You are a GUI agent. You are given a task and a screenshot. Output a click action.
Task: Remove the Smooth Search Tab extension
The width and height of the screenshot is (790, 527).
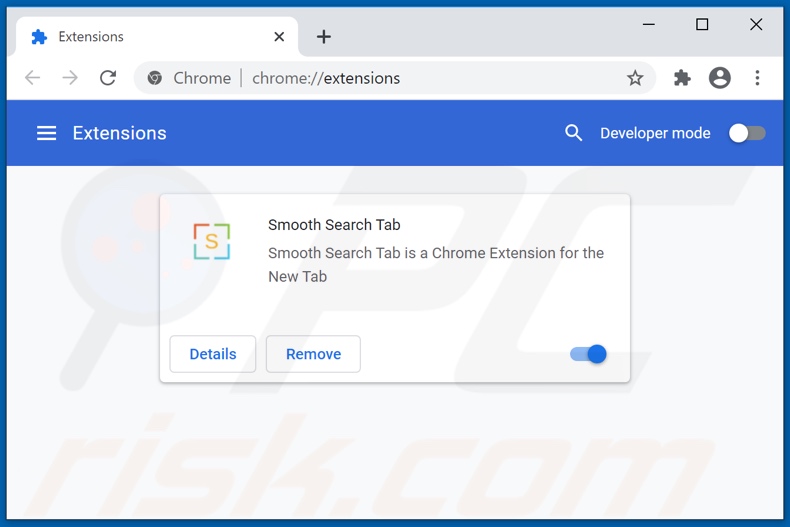pyautogui.click(x=313, y=354)
